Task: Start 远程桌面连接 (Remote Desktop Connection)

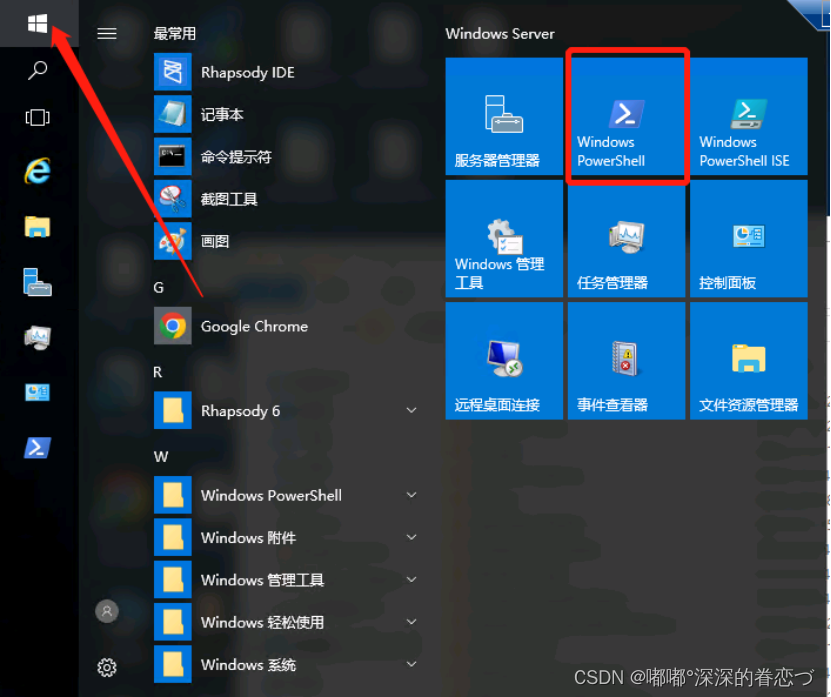Action: (x=504, y=360)
